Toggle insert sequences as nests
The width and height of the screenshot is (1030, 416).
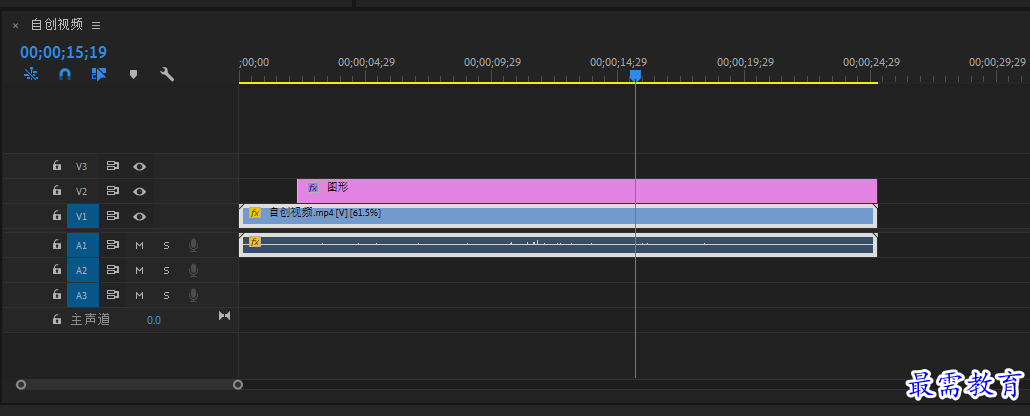pos(31,74)
